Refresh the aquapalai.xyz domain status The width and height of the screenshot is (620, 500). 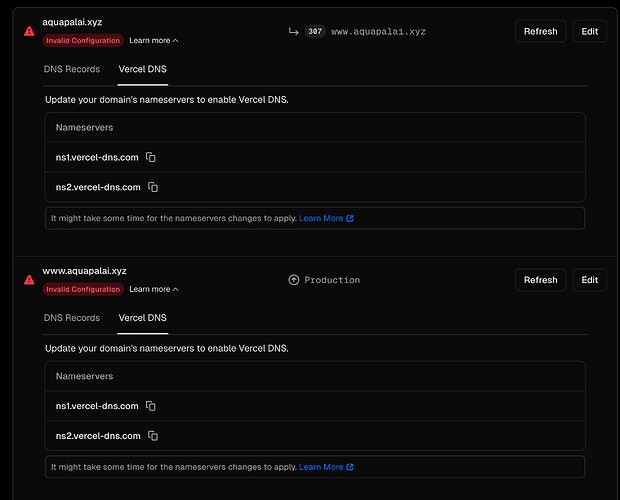tap(541, 31)
